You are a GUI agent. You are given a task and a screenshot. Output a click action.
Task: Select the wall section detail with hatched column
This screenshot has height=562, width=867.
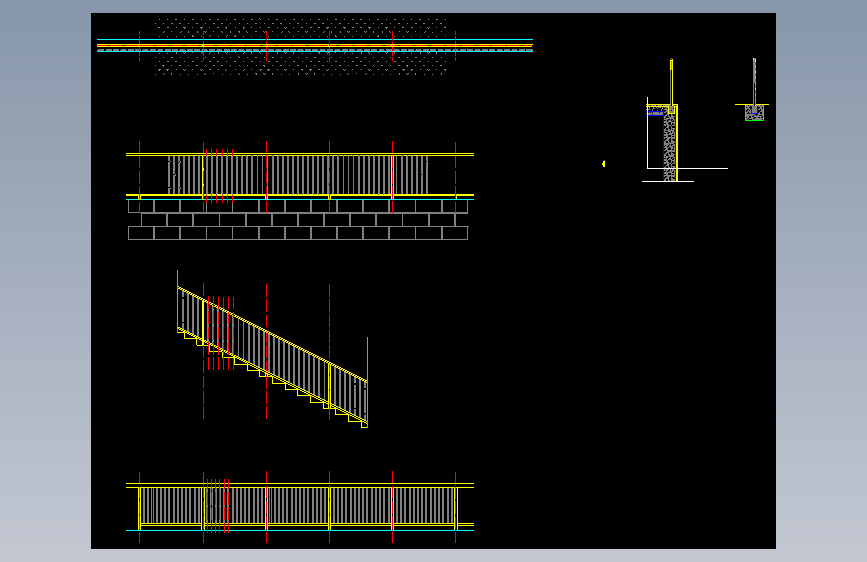(x=685, y=120)
